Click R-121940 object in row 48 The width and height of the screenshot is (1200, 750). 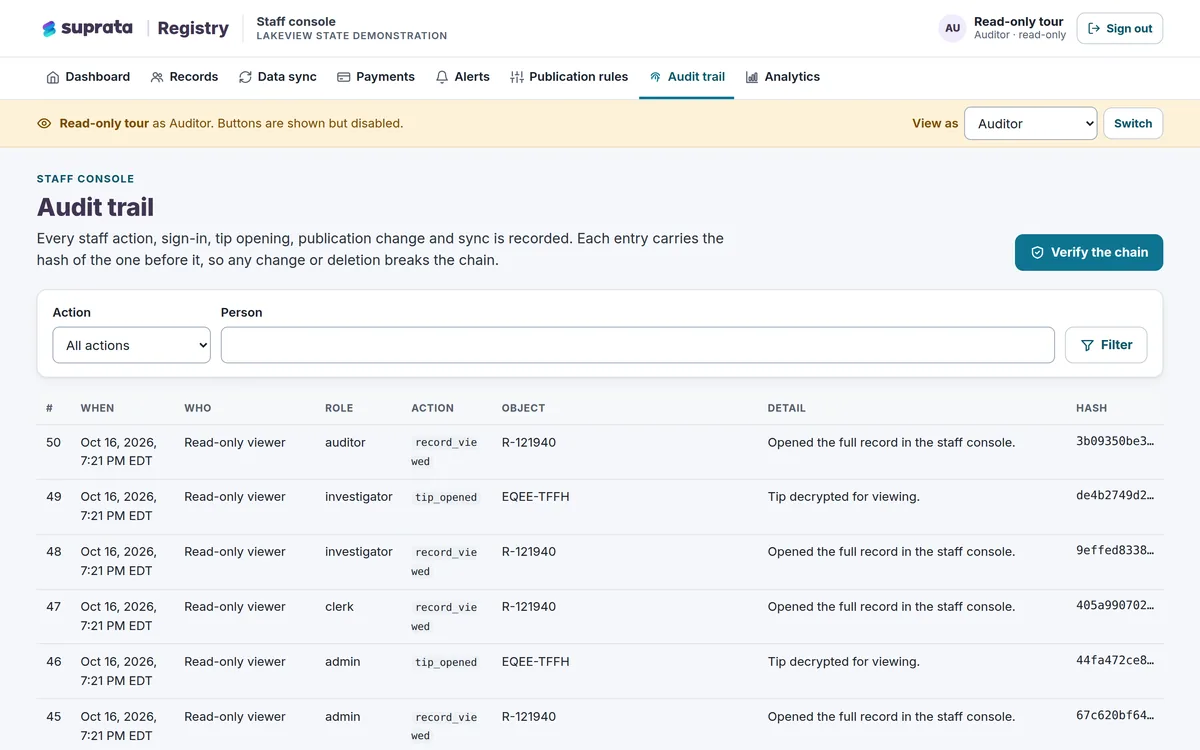(529, 552)
